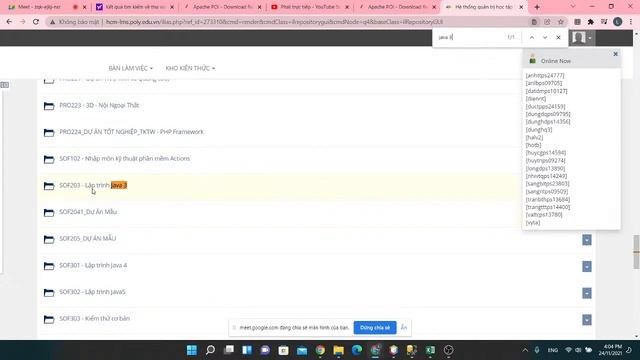Screen dimensions: 640x360
Task: Select the Hệ thống quản trị học tập tab
Action: pos(484,7)
